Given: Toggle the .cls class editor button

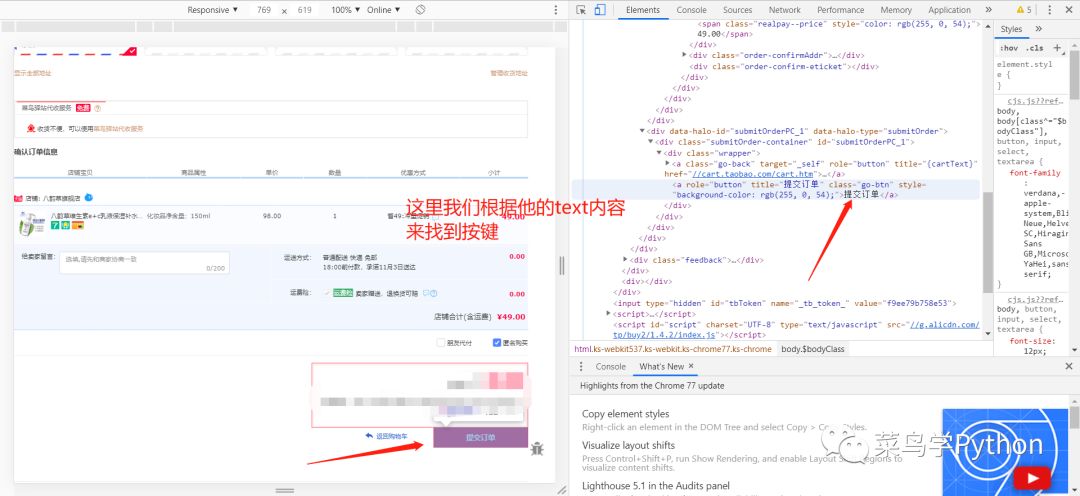Looking at the screenshot, I should pos(1035,48).
